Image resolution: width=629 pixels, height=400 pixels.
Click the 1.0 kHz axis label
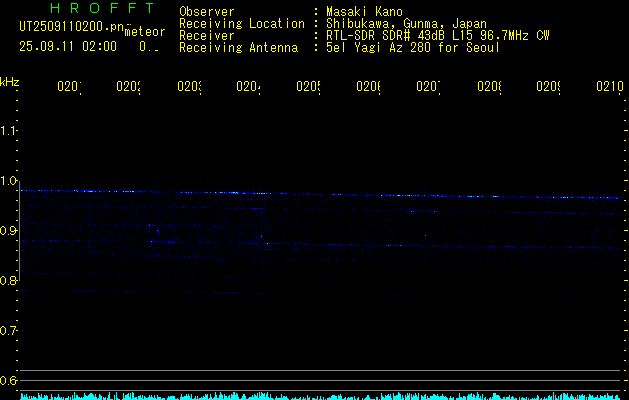tap(8, 181)
